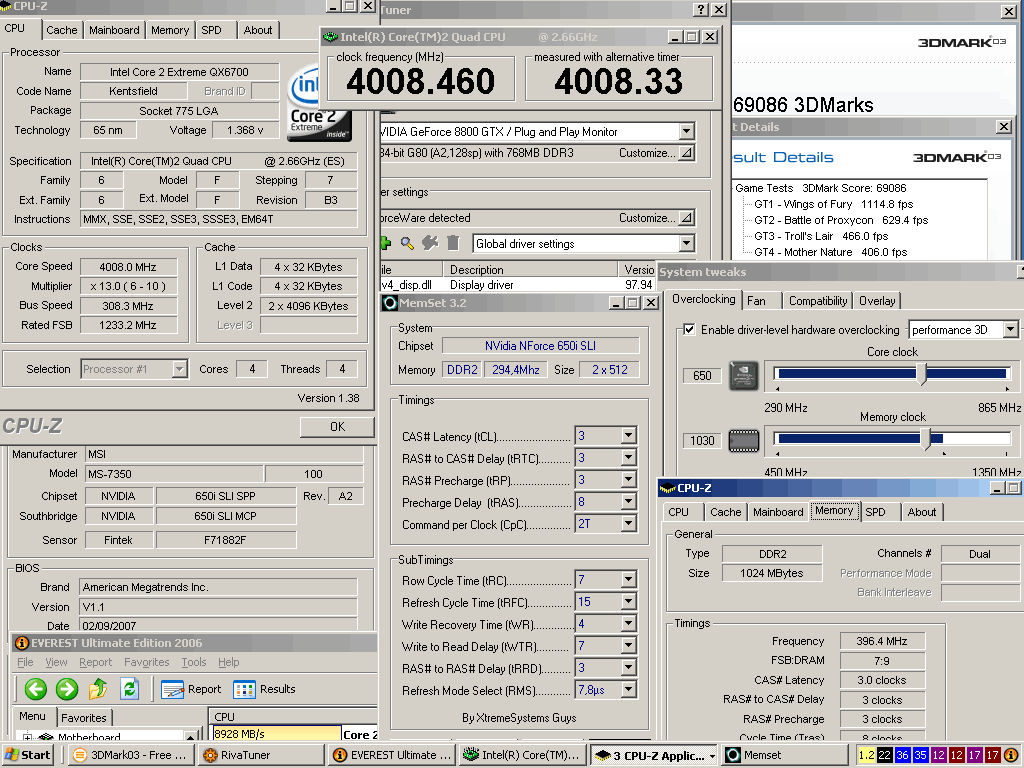Open the Windows Start menu
The height and width of the screenshot is (768, 1024).
pos(27,755)
